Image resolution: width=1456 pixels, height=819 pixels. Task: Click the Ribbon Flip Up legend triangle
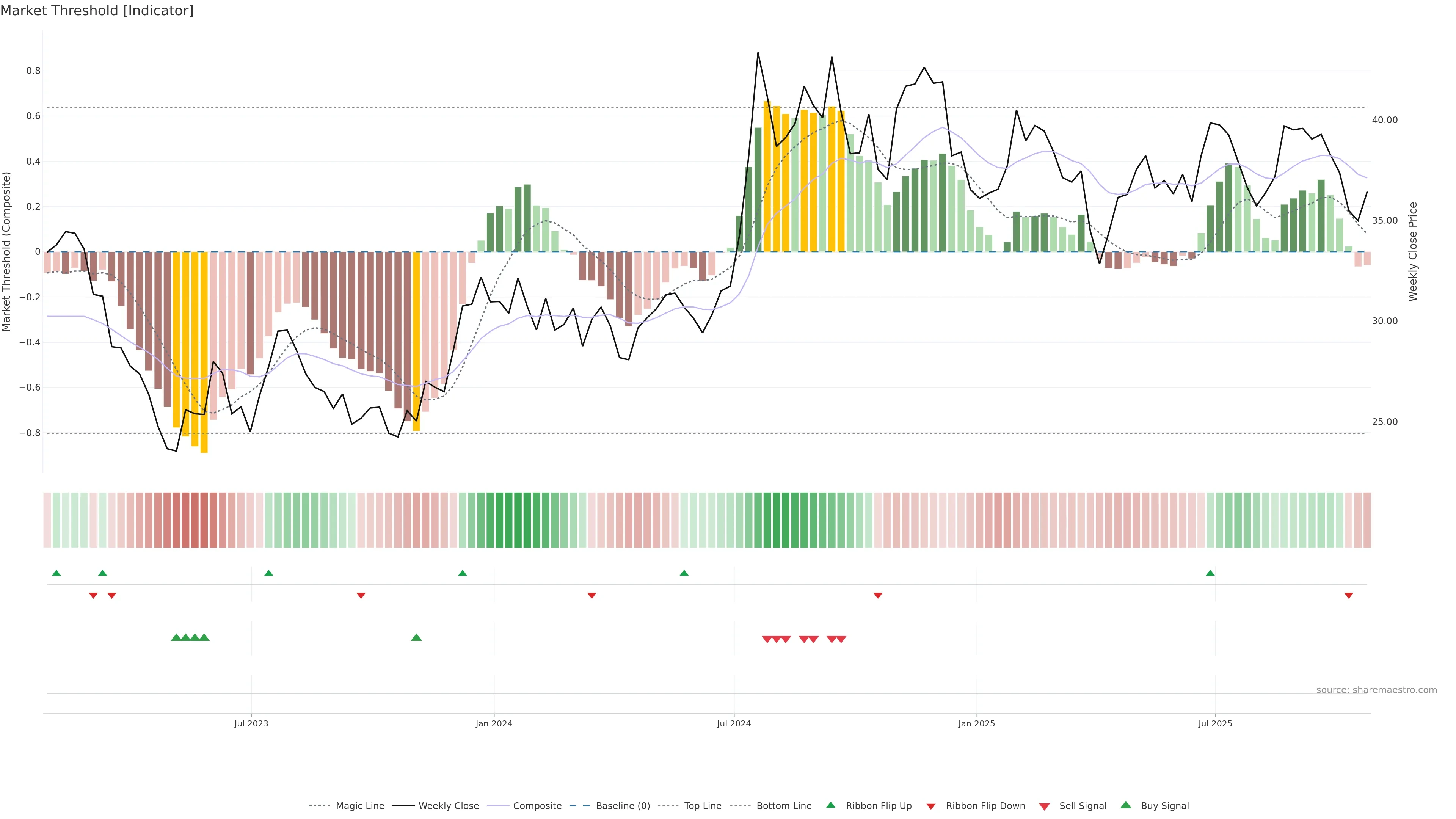tap(830, 805)
